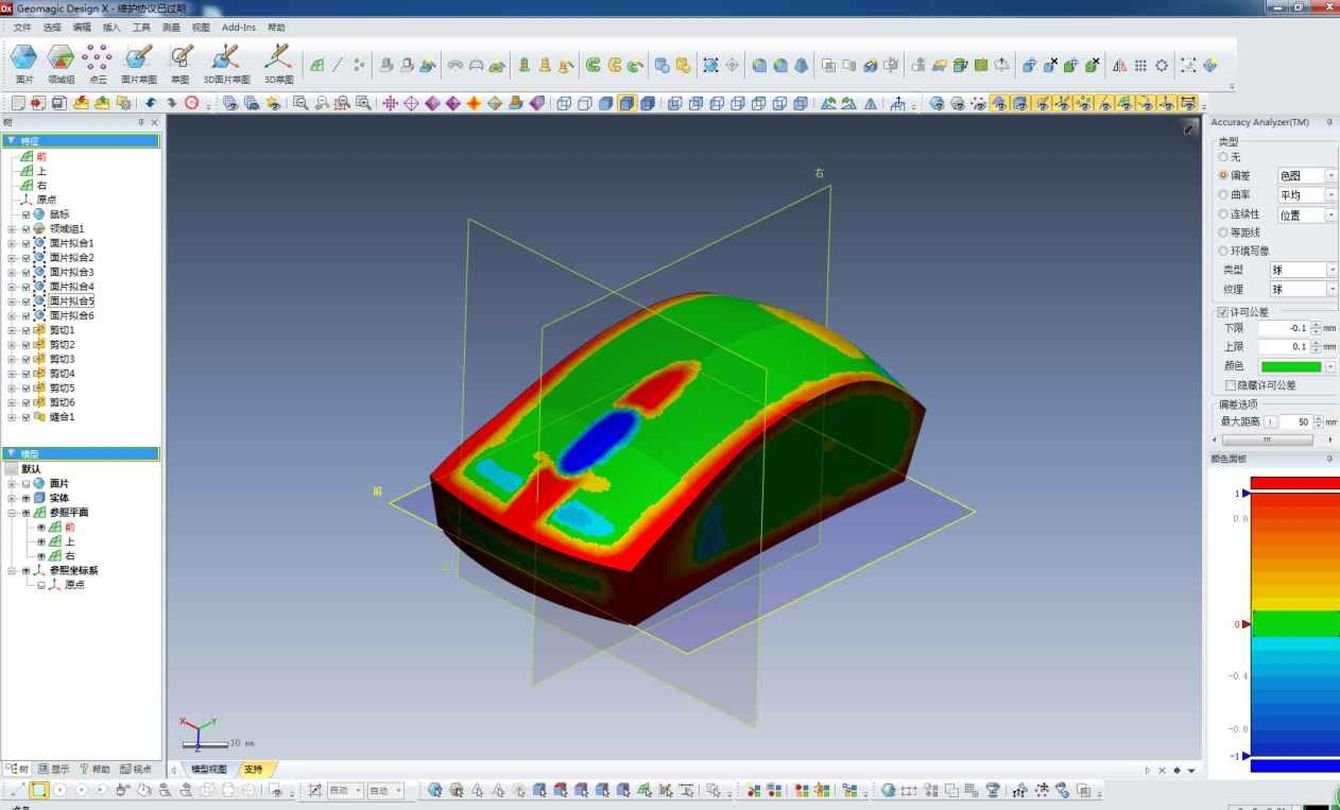
Task: Click the green 颜色 tolerance color swatch
Action: [x=1291, y=366]
